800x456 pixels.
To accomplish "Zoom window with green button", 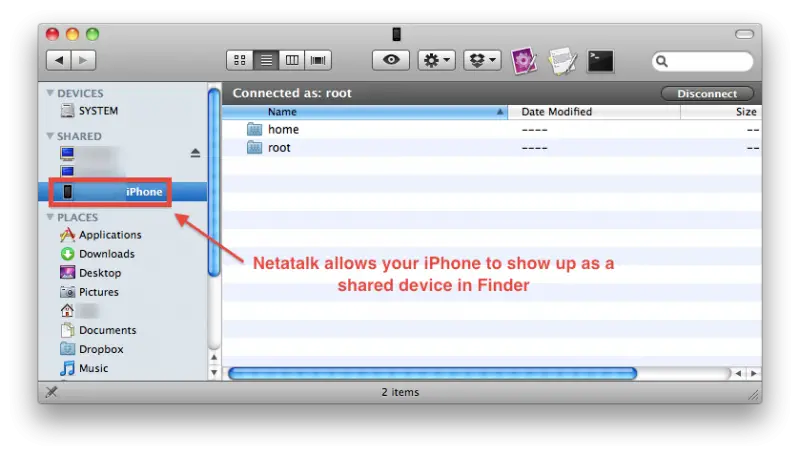I will coord(92,34).
